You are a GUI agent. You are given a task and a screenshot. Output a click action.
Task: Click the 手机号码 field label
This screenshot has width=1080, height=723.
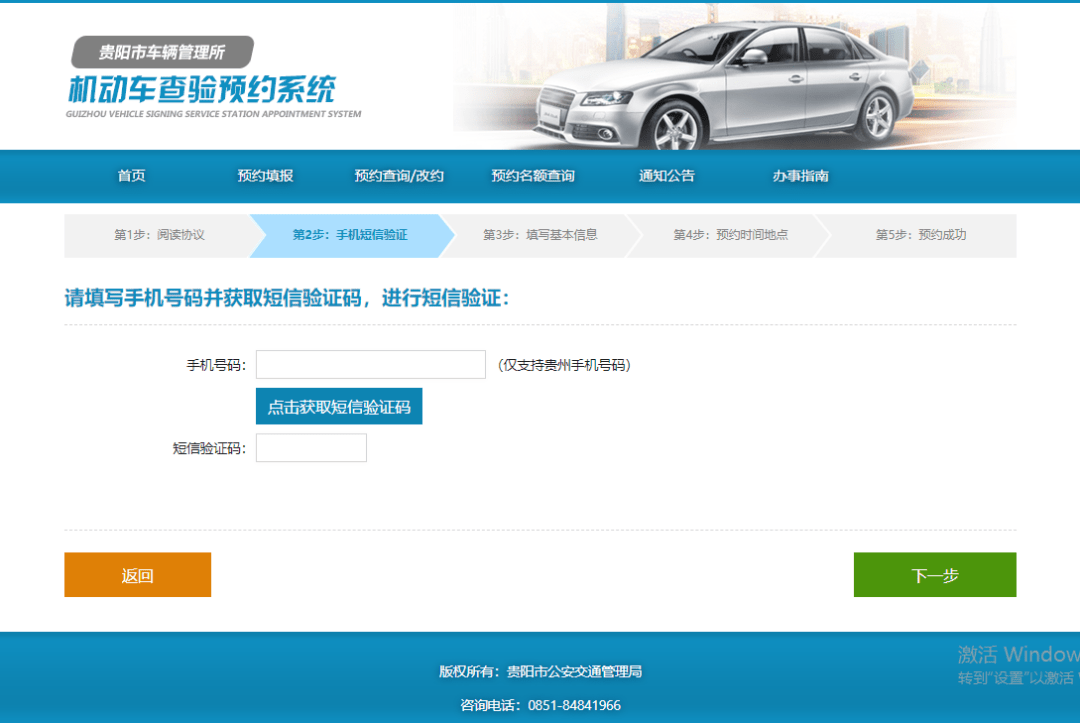click(x=216, y=365)
